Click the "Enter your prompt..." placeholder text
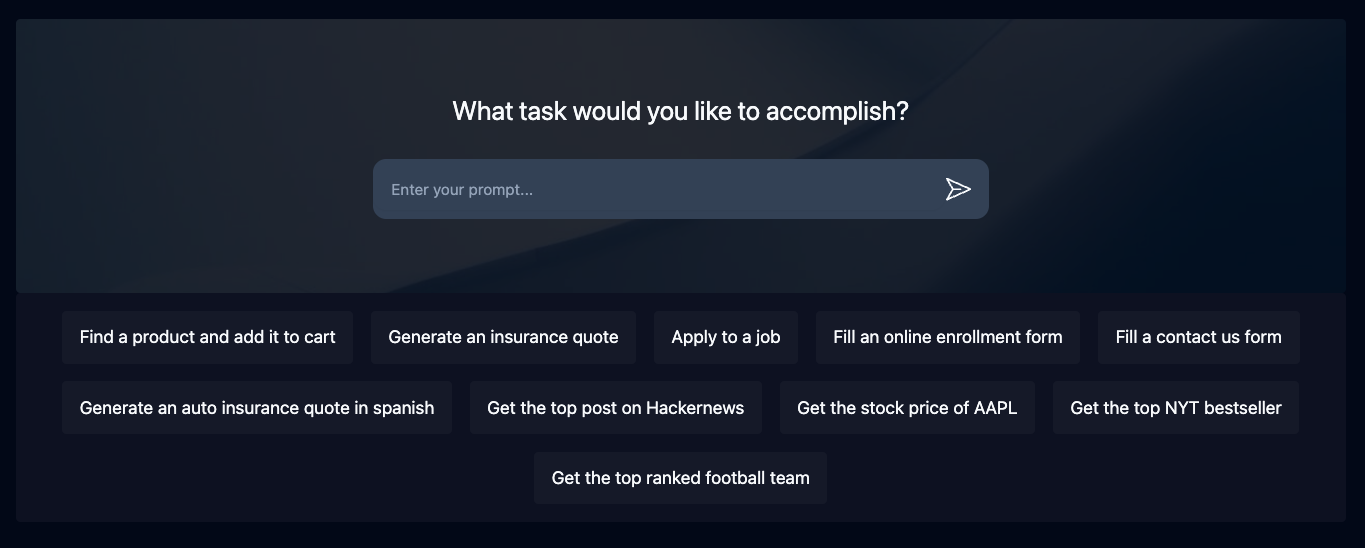The width and height of the screenshot is (1365, 548). (x=462, y=190)
